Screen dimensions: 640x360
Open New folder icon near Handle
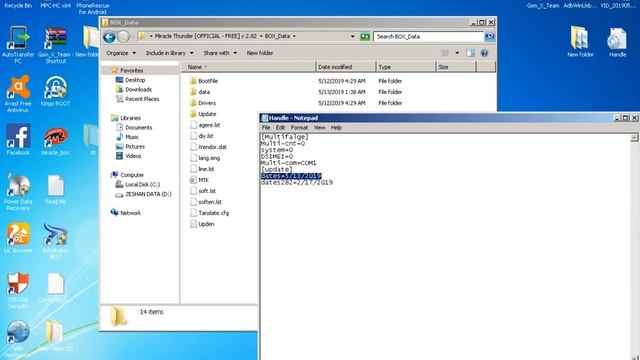[x=580, y=42]
